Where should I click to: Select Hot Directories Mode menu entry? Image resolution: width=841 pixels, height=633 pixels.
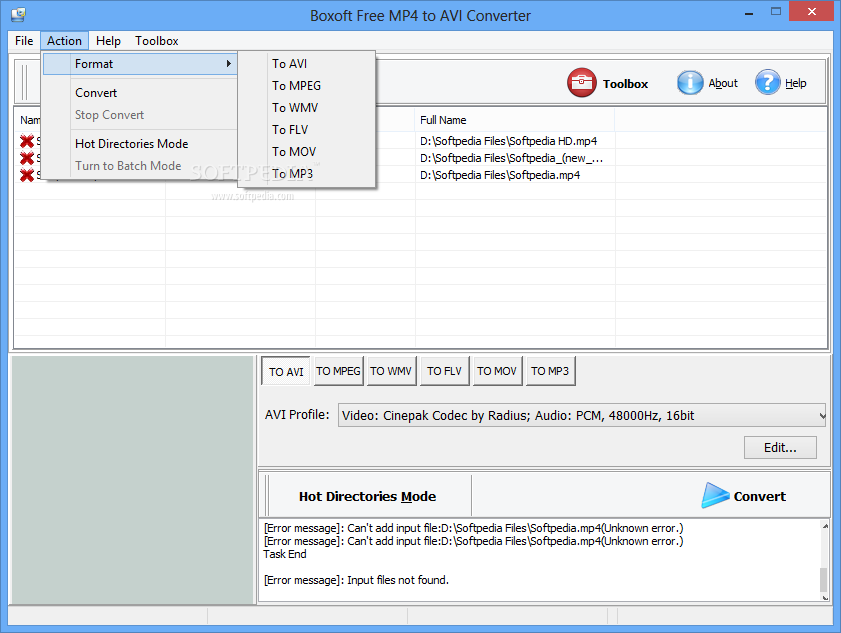click(x=140, y=144)
